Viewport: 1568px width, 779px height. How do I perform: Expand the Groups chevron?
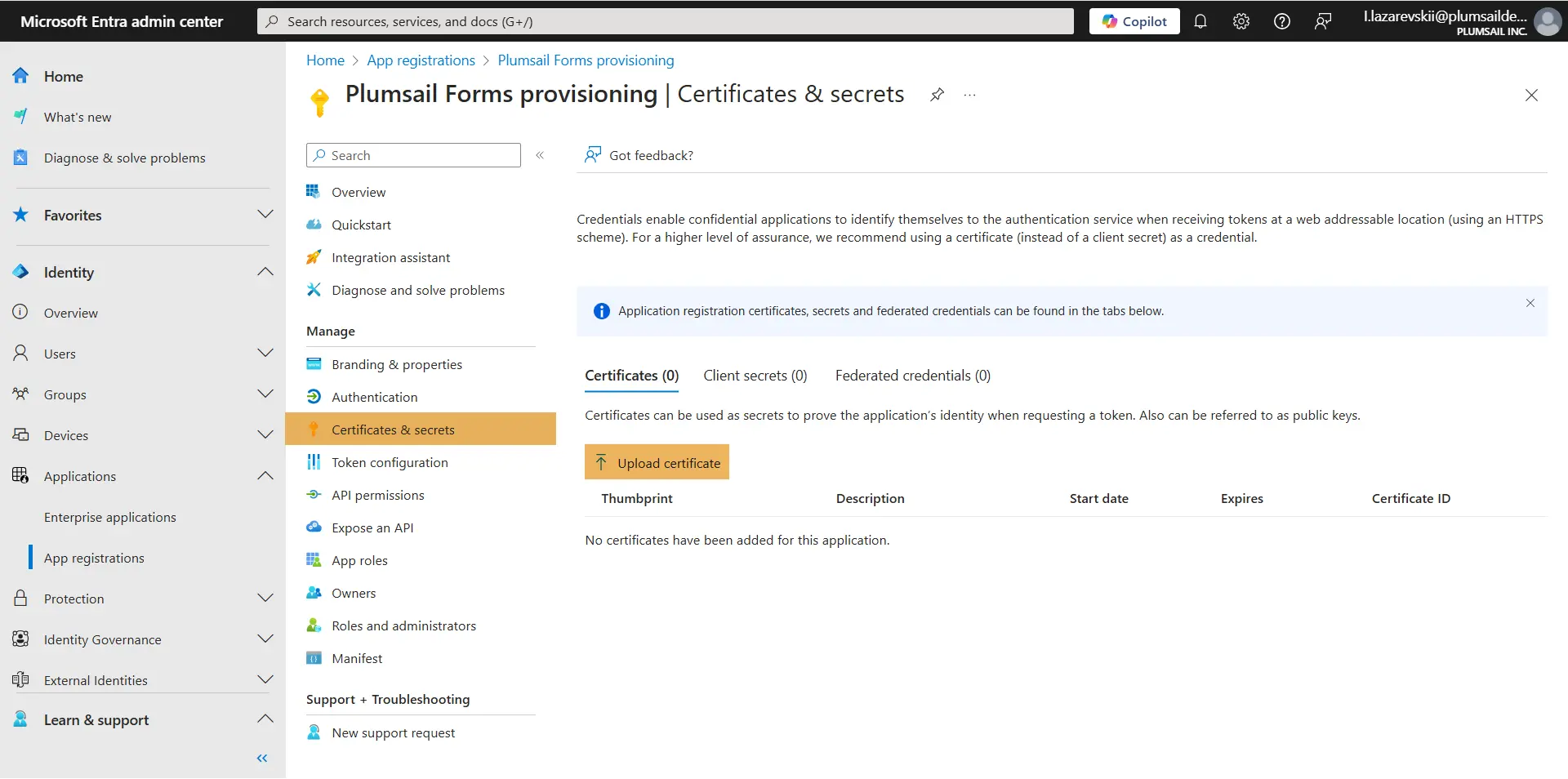pyautogui.click(x=265, y=394)
